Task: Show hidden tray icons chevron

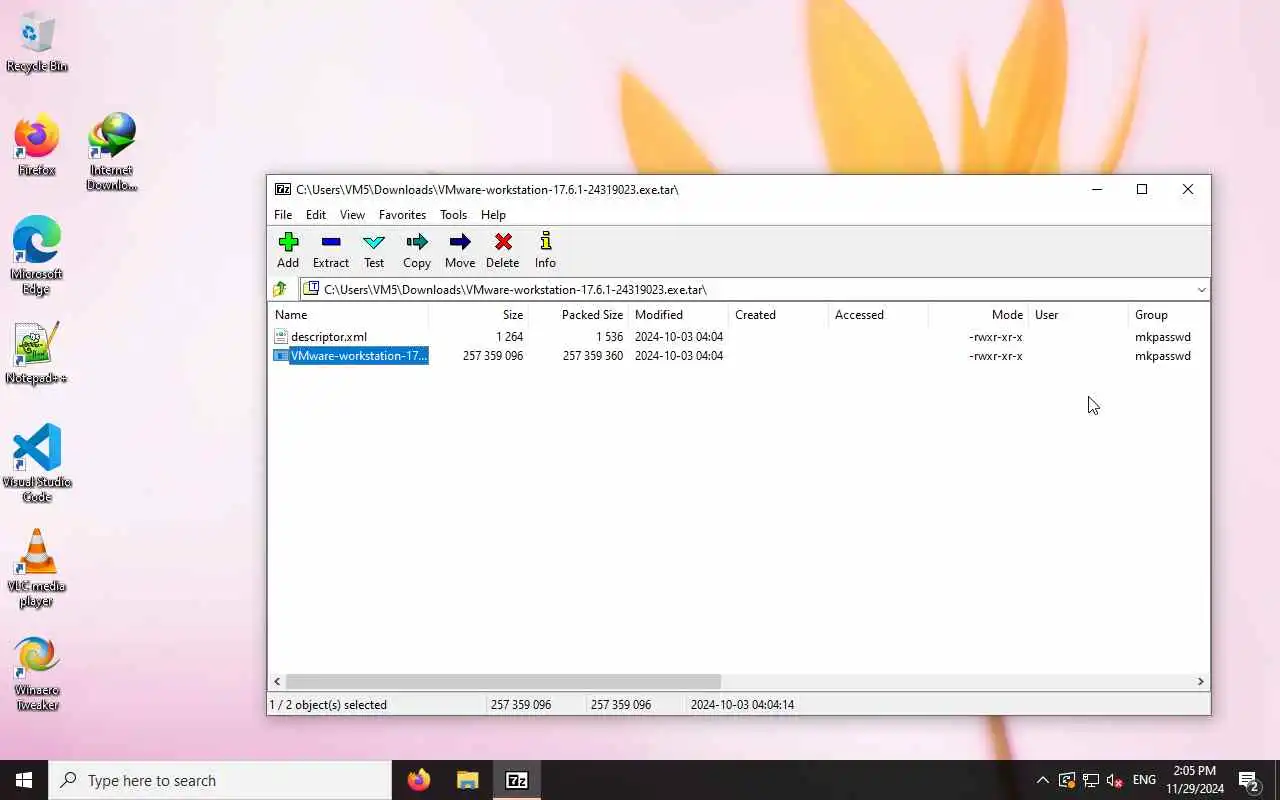Action: tap(1042, 780)
